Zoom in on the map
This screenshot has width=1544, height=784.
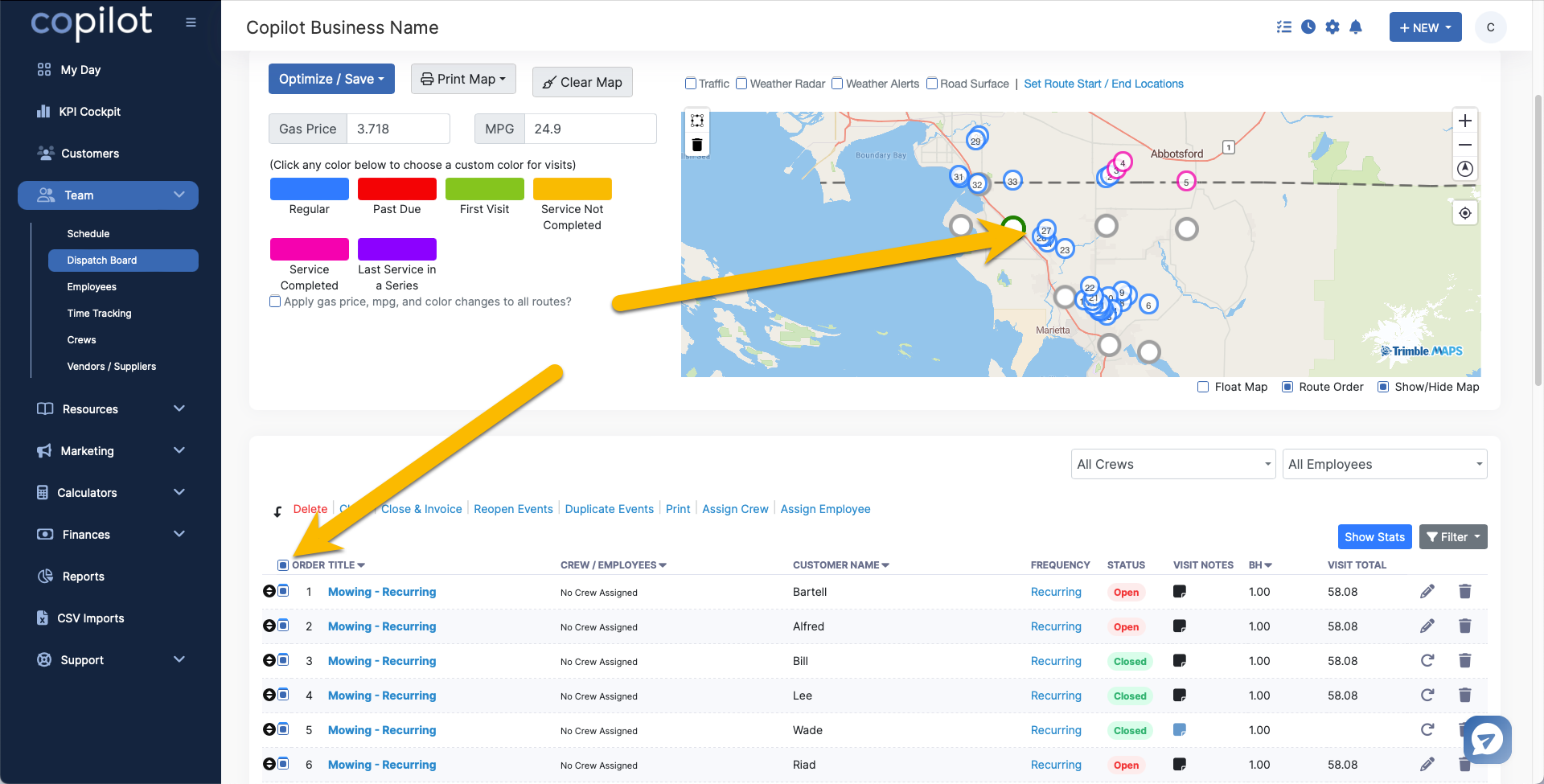[x=1465, y=121]
